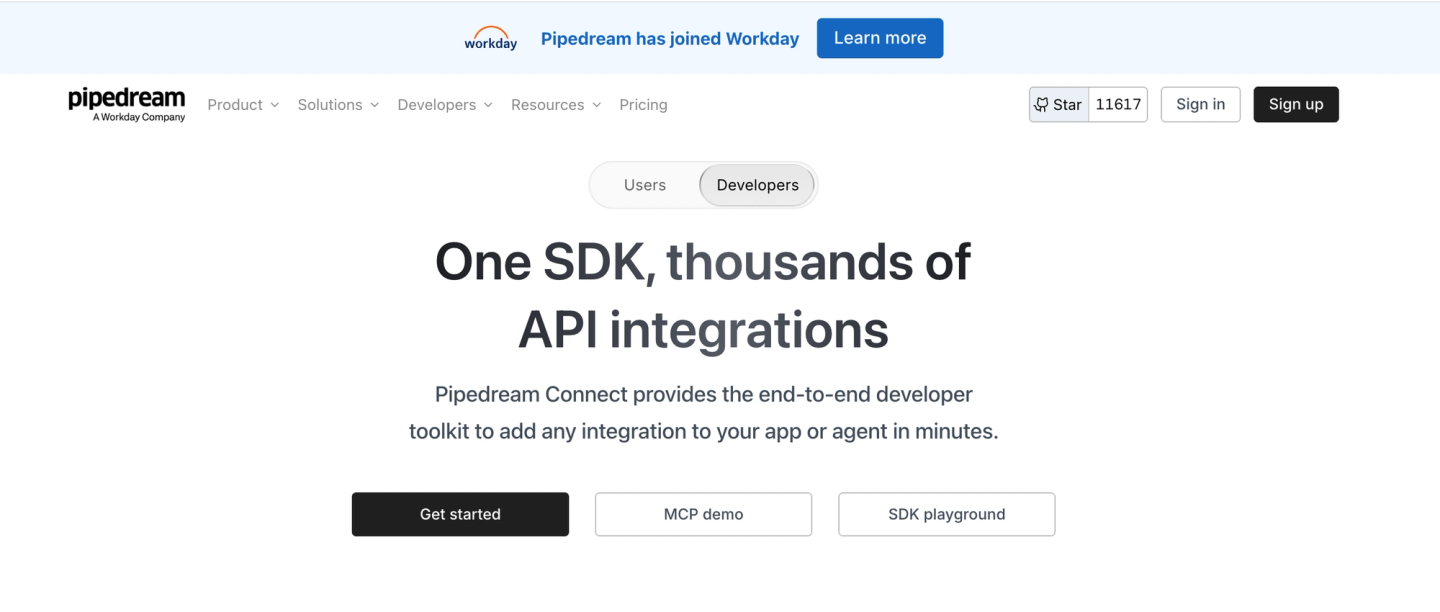Click the Sign up button
1440x612 pixels.
tap(1296, 104)
